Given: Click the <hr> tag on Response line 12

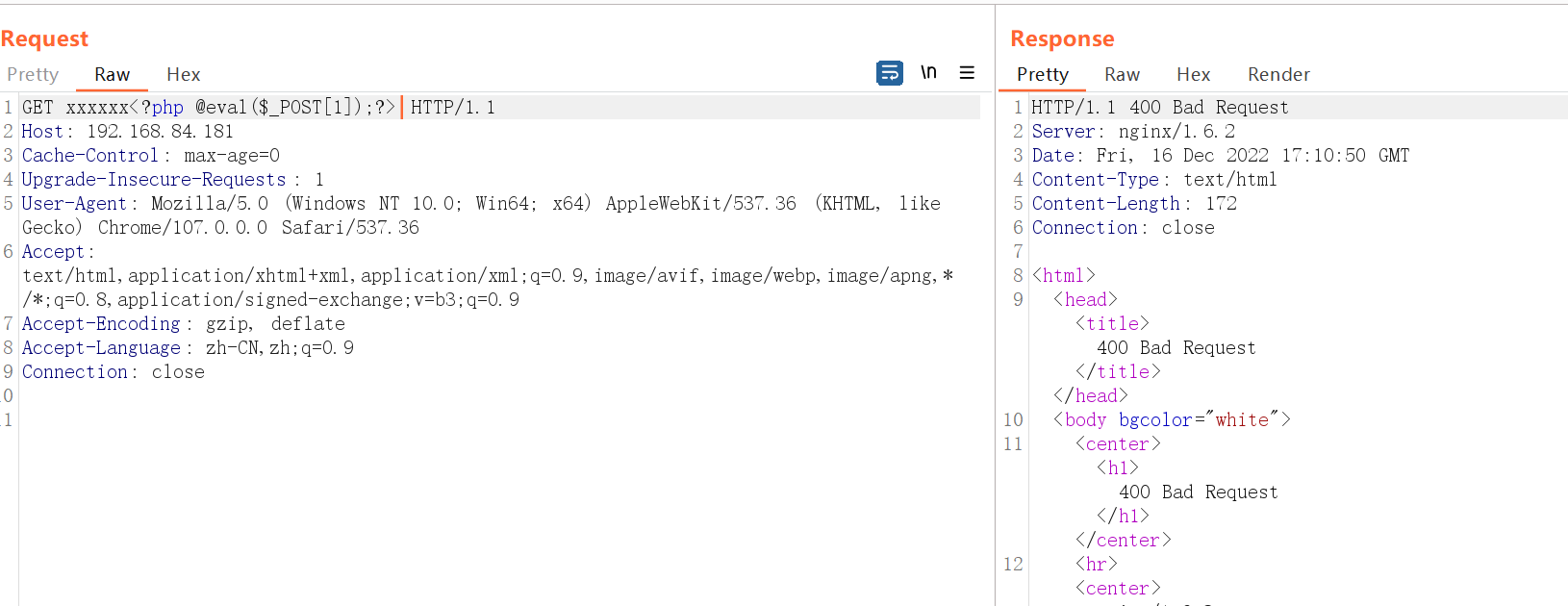Looking at the screenshot, I should 1097,564.
